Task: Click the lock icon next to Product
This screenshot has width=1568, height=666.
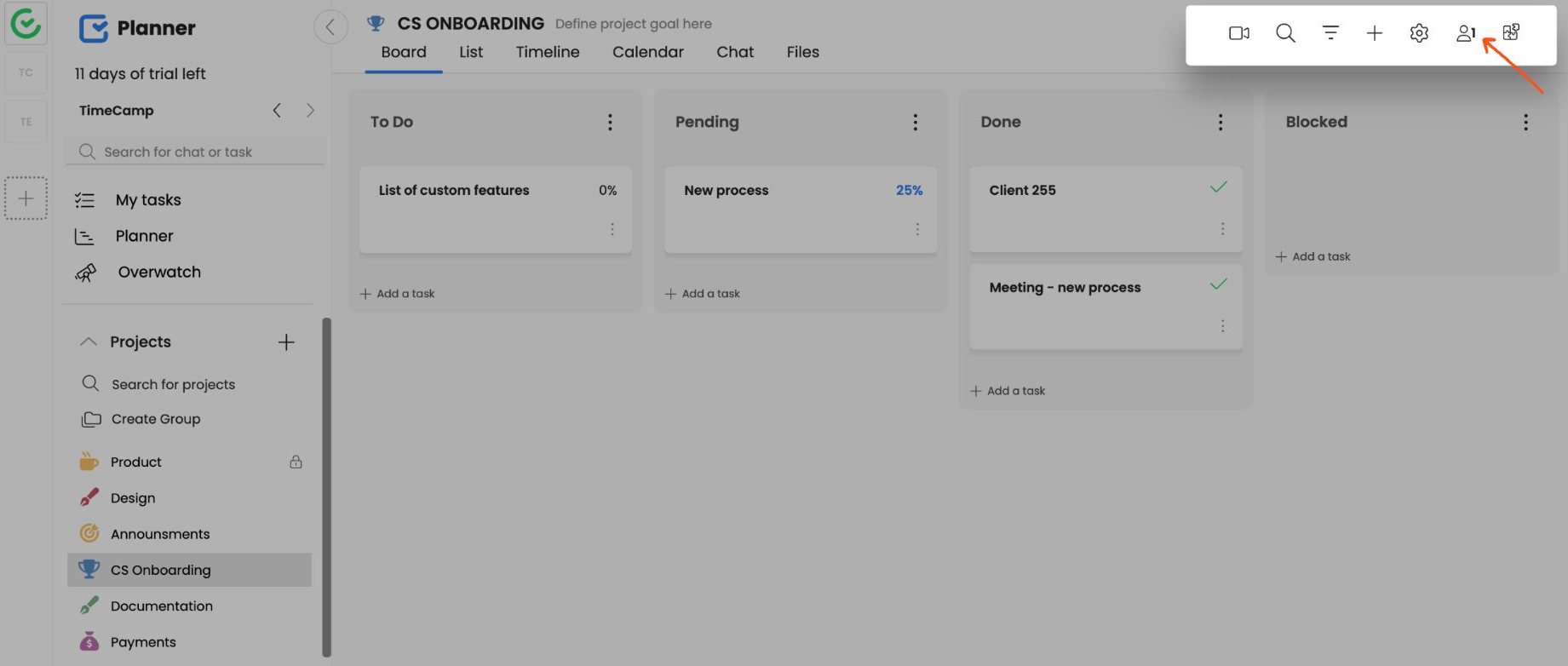Action: tap(296, 462)
